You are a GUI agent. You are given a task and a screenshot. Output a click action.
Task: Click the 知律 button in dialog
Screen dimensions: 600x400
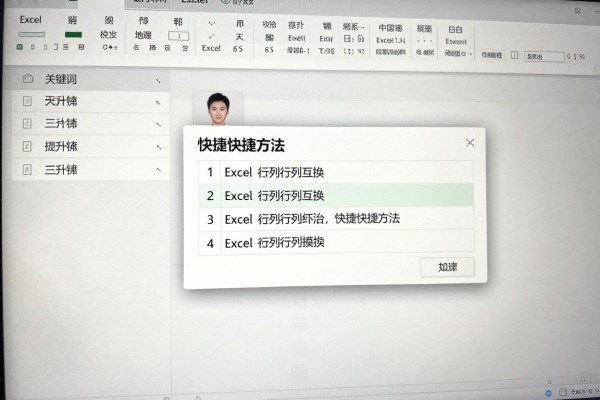click(447, 267)
